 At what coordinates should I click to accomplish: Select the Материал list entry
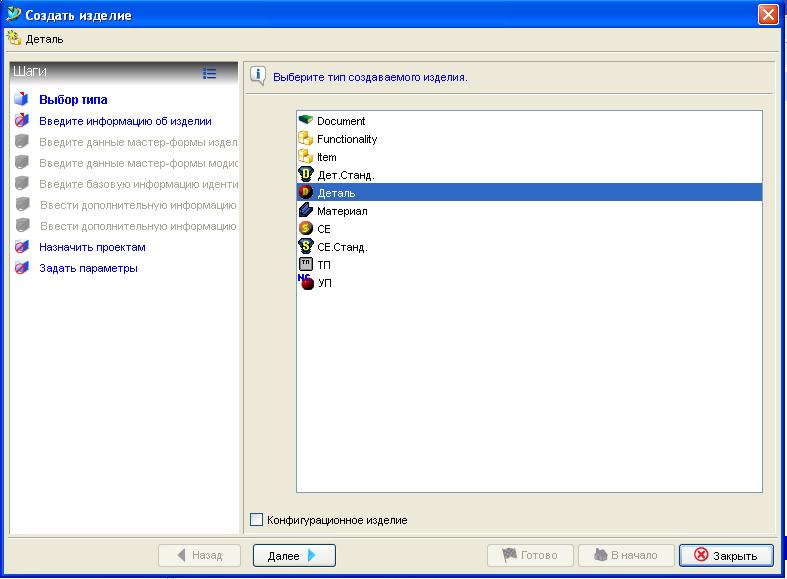tap(529, 211)
